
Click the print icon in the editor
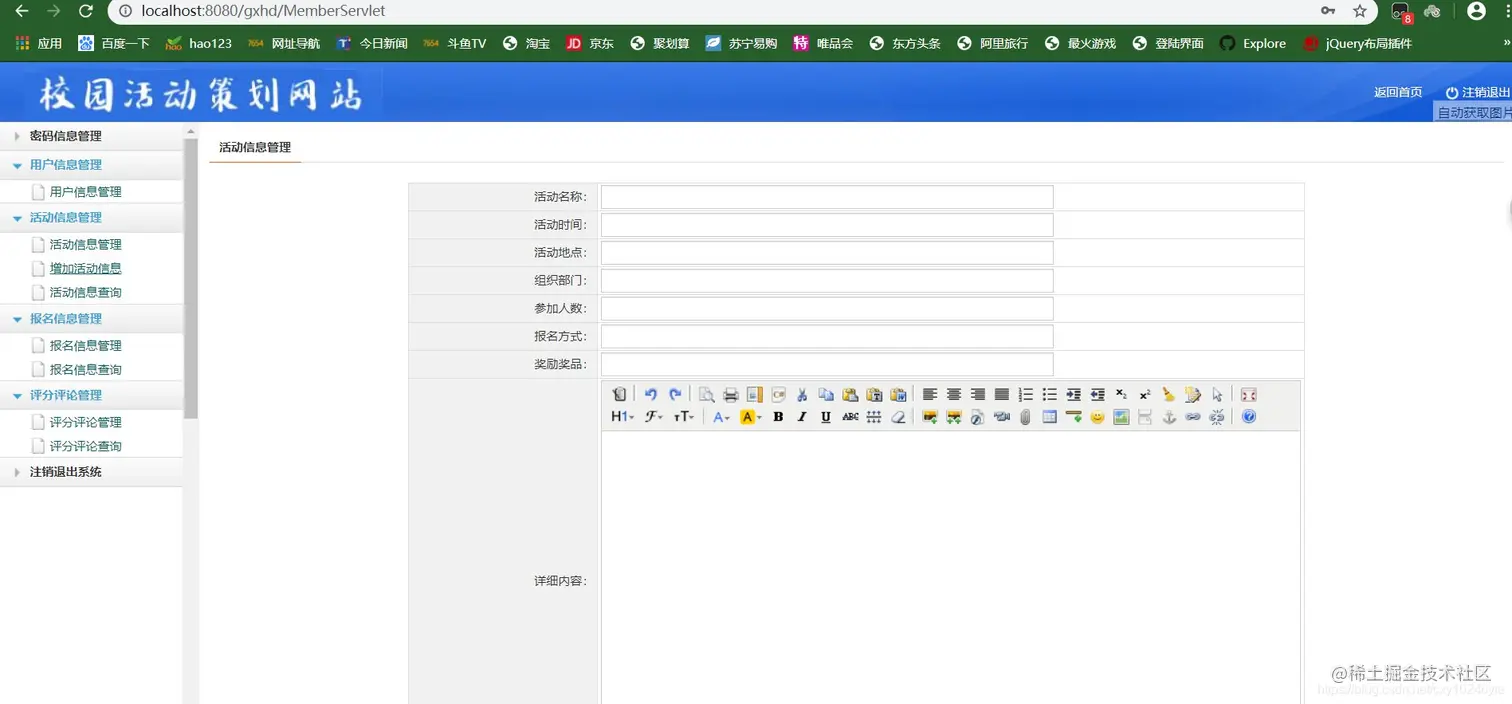click(731, 394)
